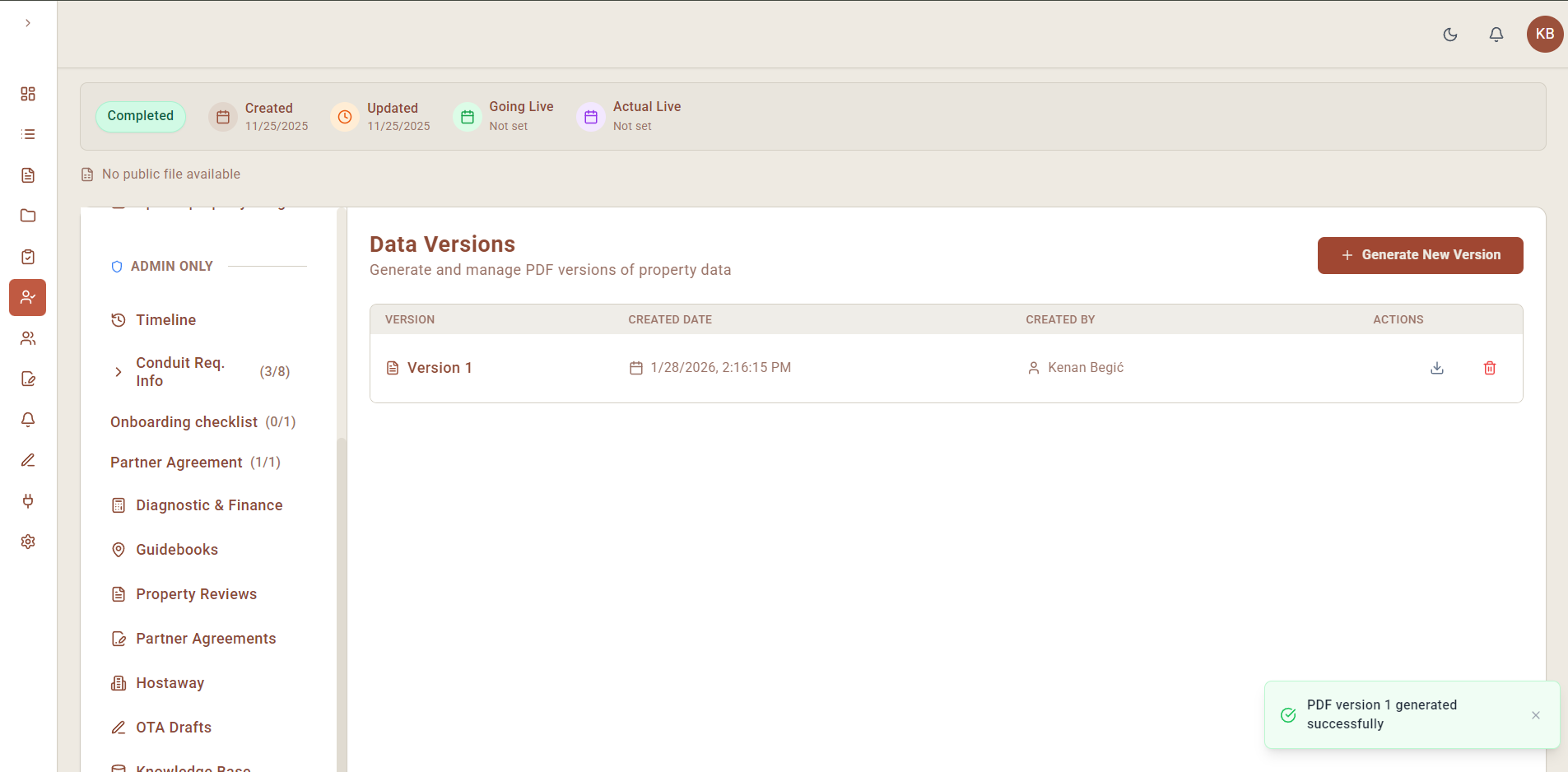Open notifications via the bell icon
This screenshot has height=772, width=1568.
point(1496,35)
